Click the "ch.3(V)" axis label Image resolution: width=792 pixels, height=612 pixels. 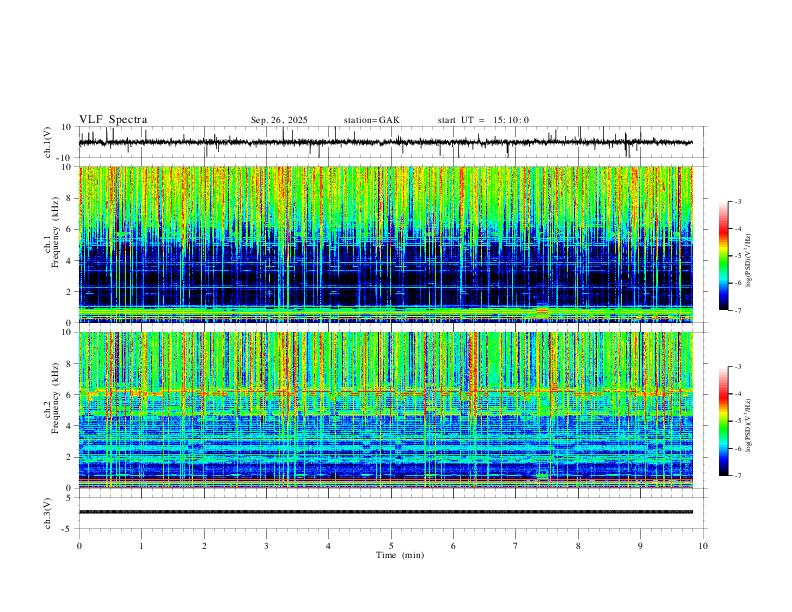48,513
